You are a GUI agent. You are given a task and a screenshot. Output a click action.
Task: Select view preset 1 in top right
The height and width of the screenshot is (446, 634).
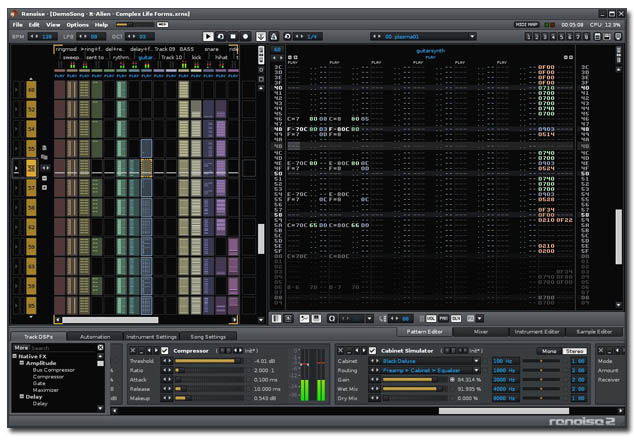528,37
